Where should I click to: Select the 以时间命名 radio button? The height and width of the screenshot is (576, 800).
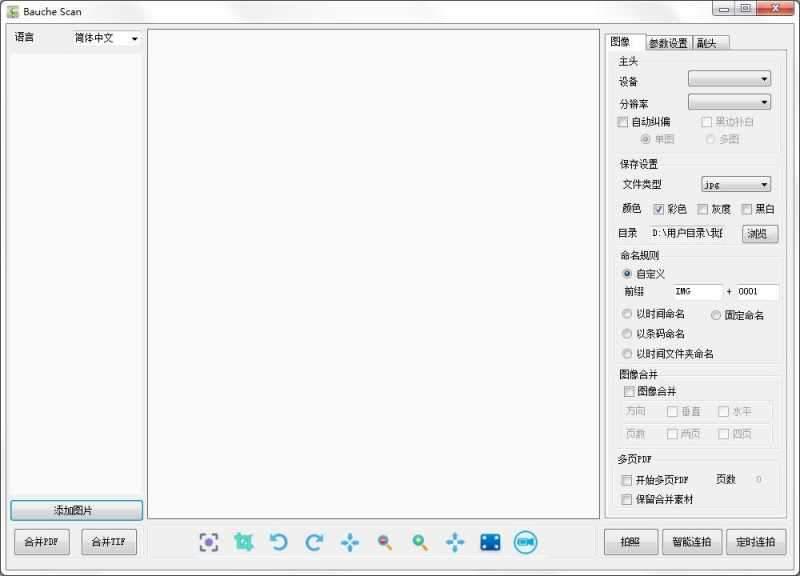(x=627, y=315)
